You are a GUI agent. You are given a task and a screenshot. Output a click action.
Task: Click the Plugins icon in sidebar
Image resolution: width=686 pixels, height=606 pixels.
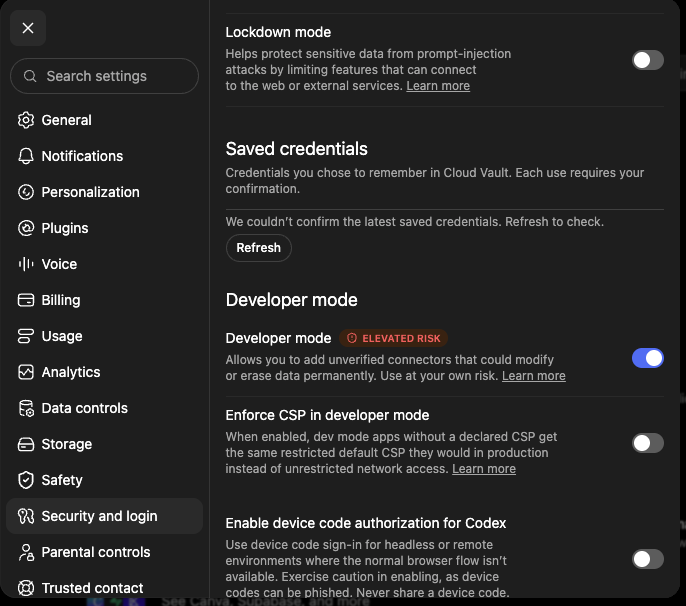(26, 228)
